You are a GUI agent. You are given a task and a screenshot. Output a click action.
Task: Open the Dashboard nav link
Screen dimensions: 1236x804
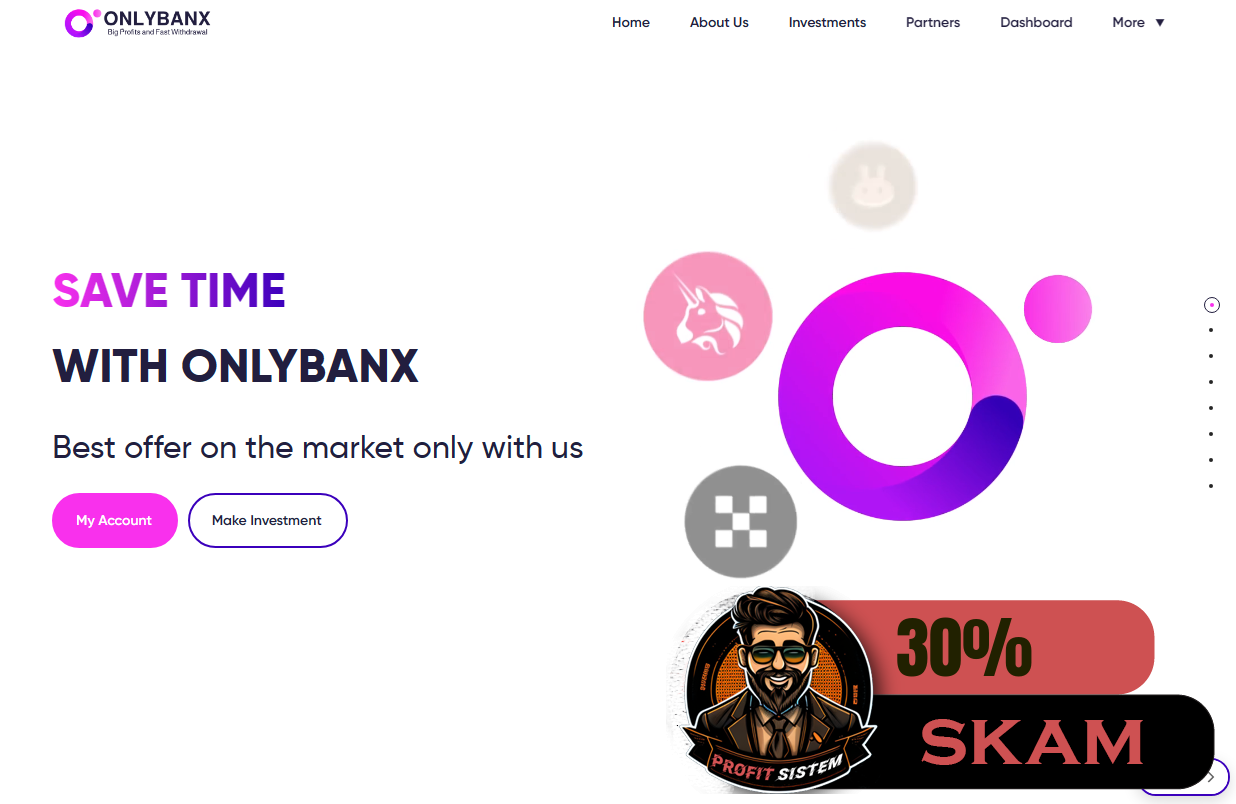1036,22
